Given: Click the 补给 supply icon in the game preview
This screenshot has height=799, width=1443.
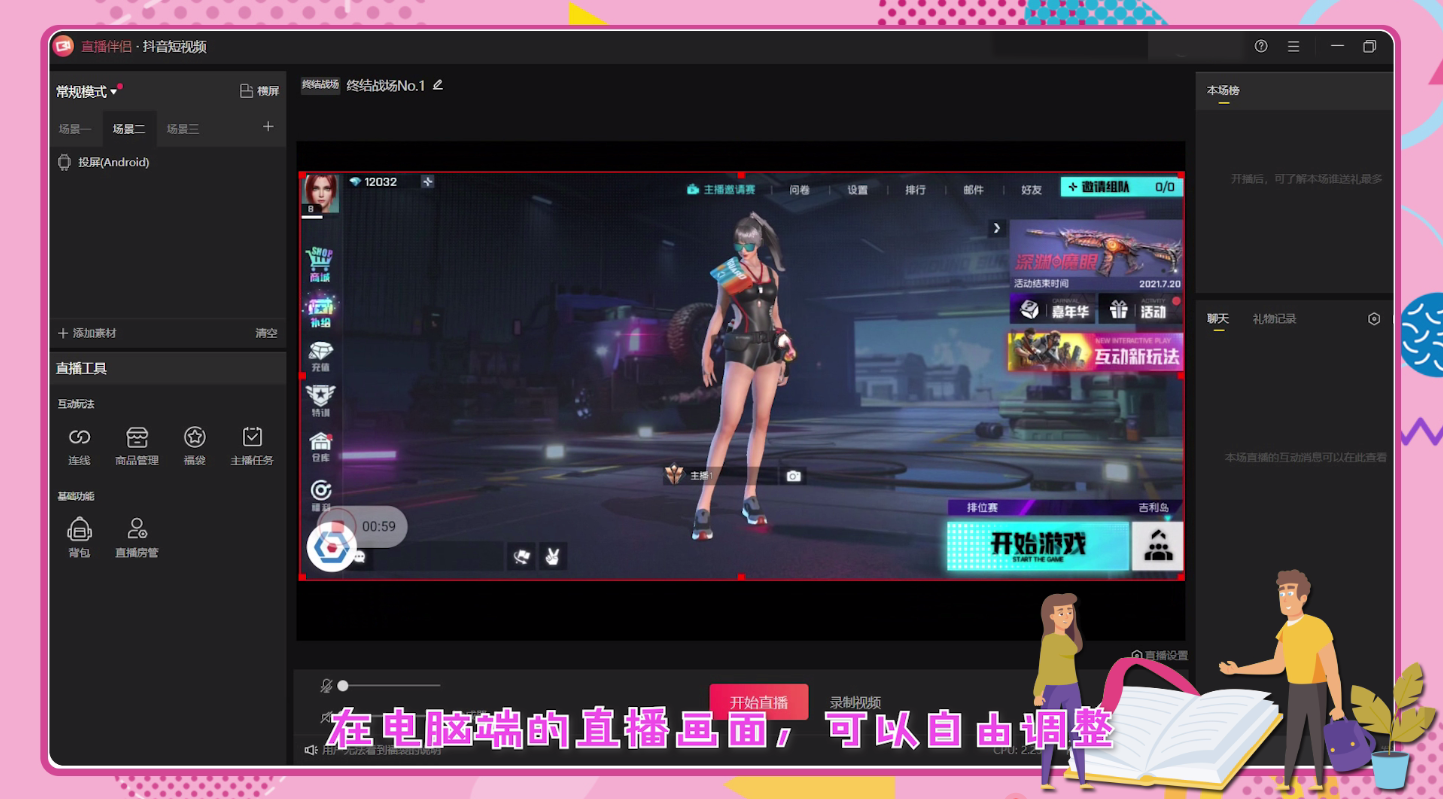Looking at the screenshot, I should pos(320,311).
